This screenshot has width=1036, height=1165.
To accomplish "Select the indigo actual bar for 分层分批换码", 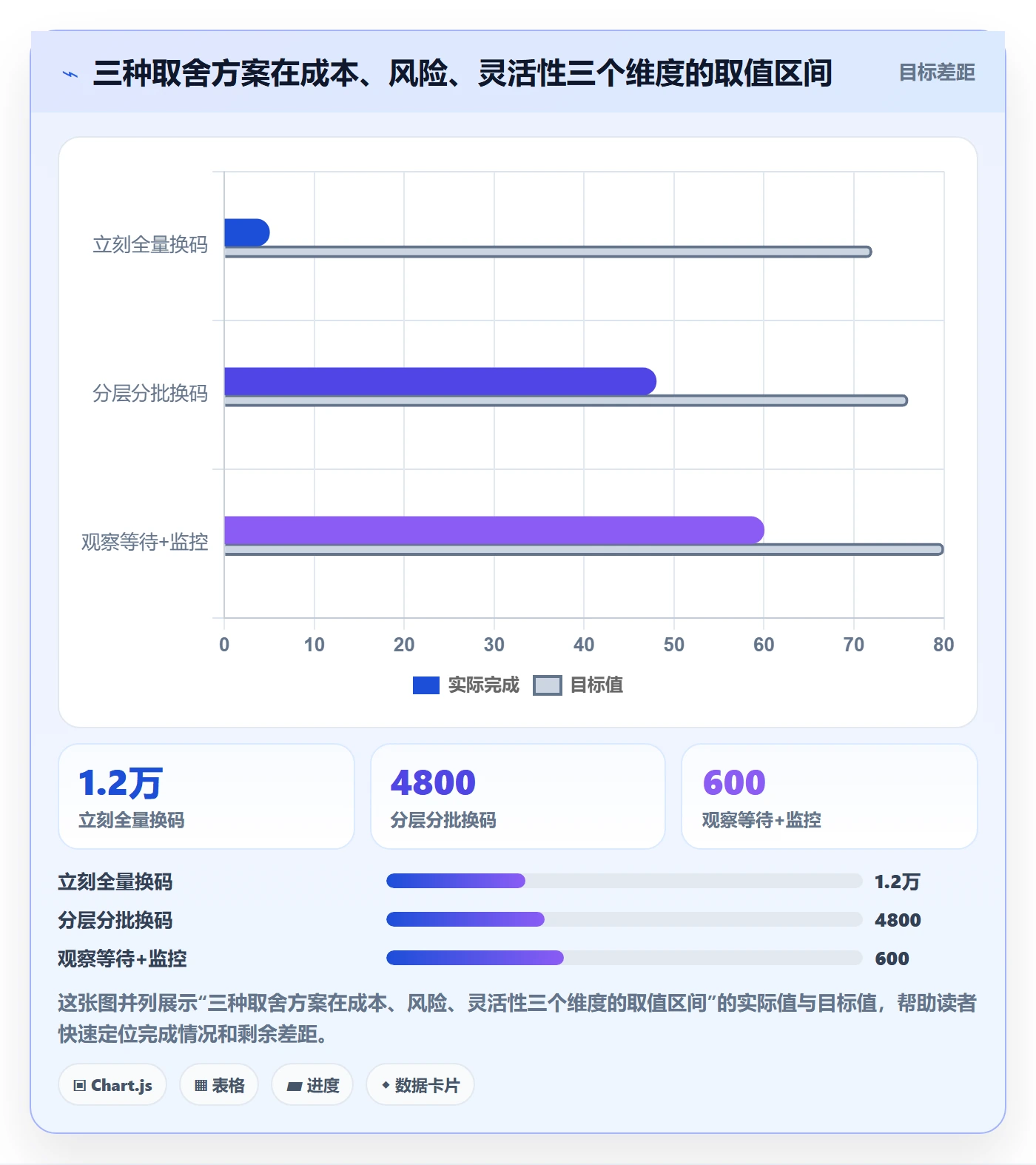I will click(440, 381).
